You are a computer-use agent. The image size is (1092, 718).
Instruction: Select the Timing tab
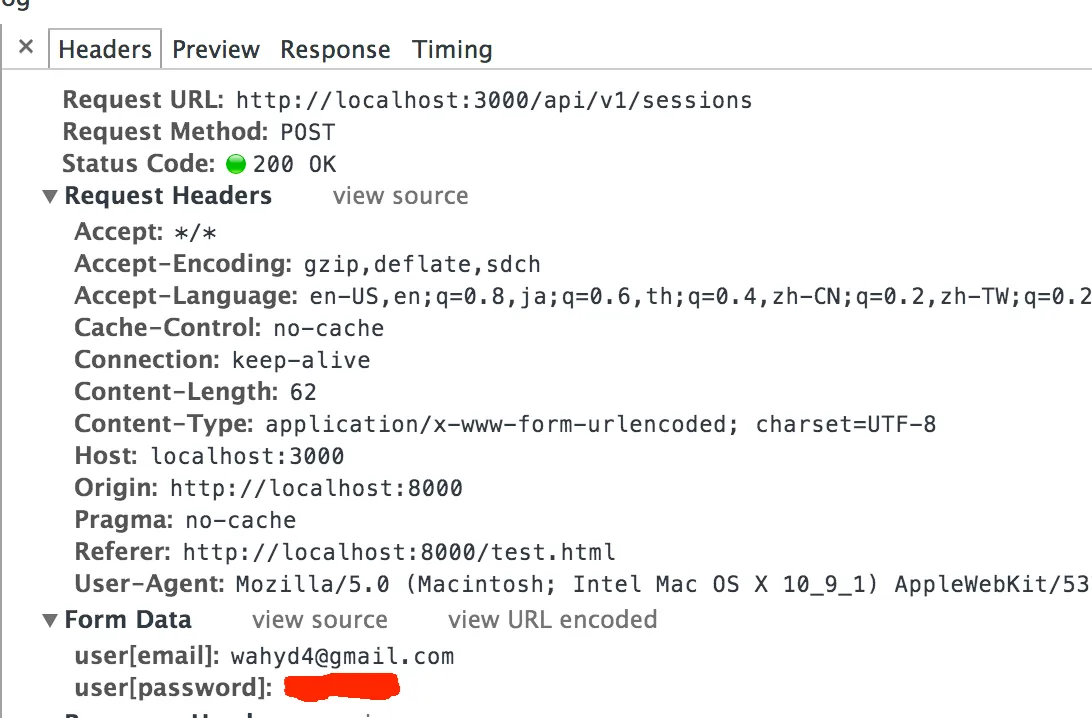pyautogui.click(x=452, y=49)
